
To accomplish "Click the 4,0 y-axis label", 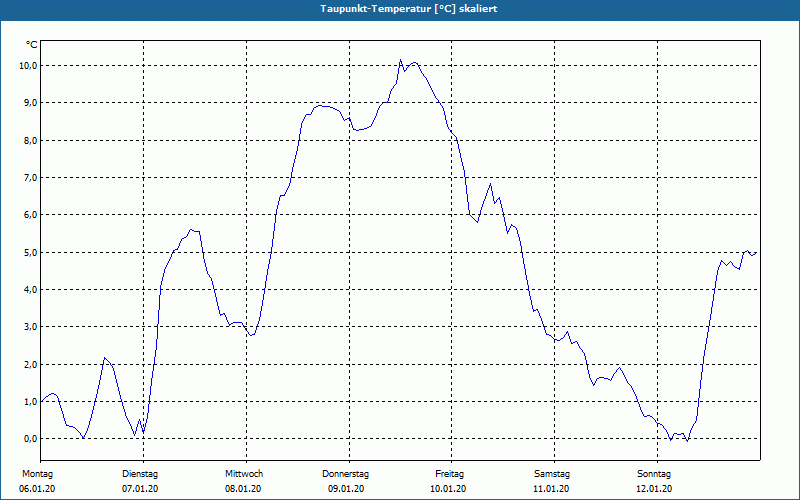I will (x=30, y=289).
